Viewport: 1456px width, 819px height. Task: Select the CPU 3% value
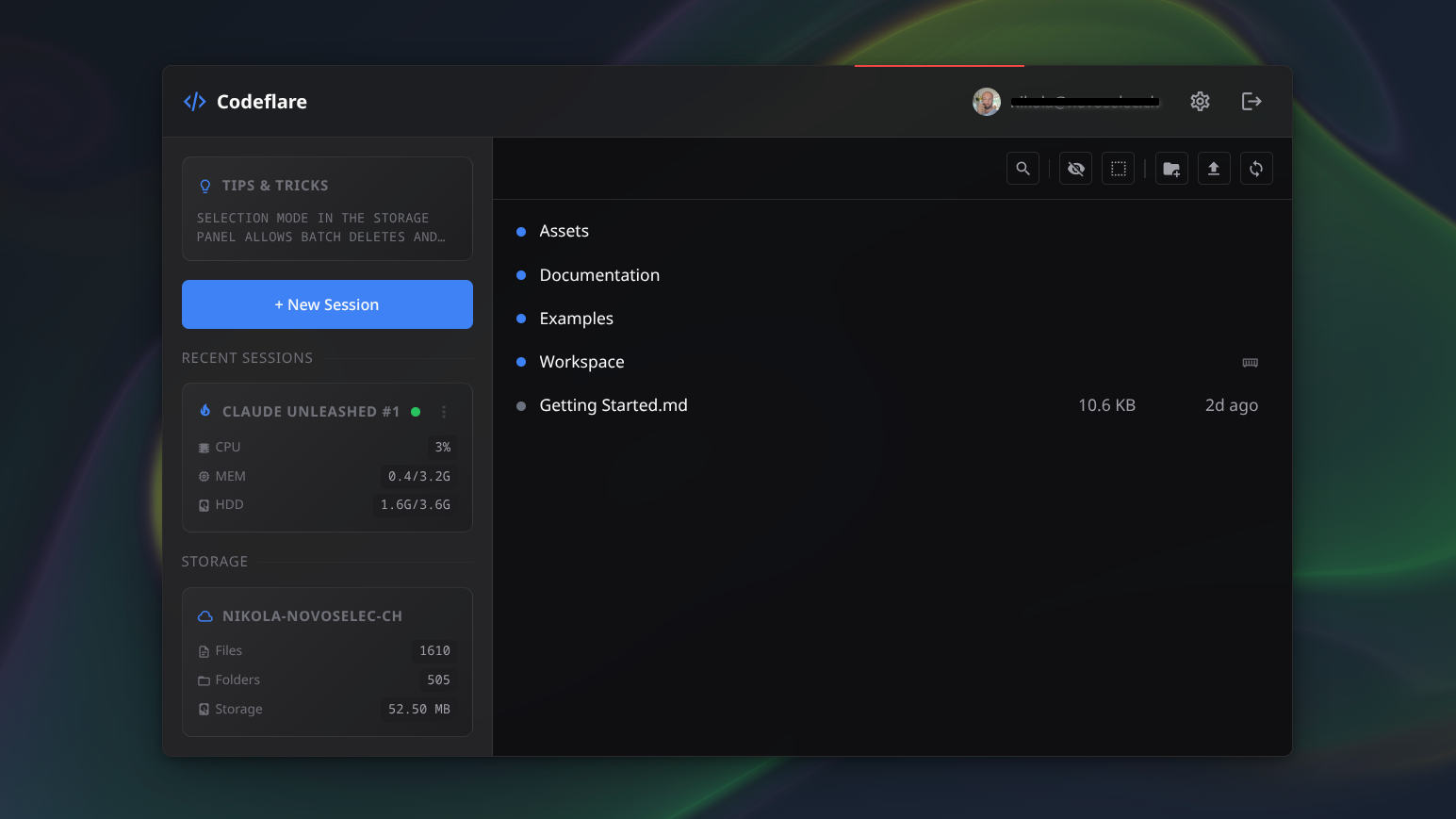click(443, 447)
